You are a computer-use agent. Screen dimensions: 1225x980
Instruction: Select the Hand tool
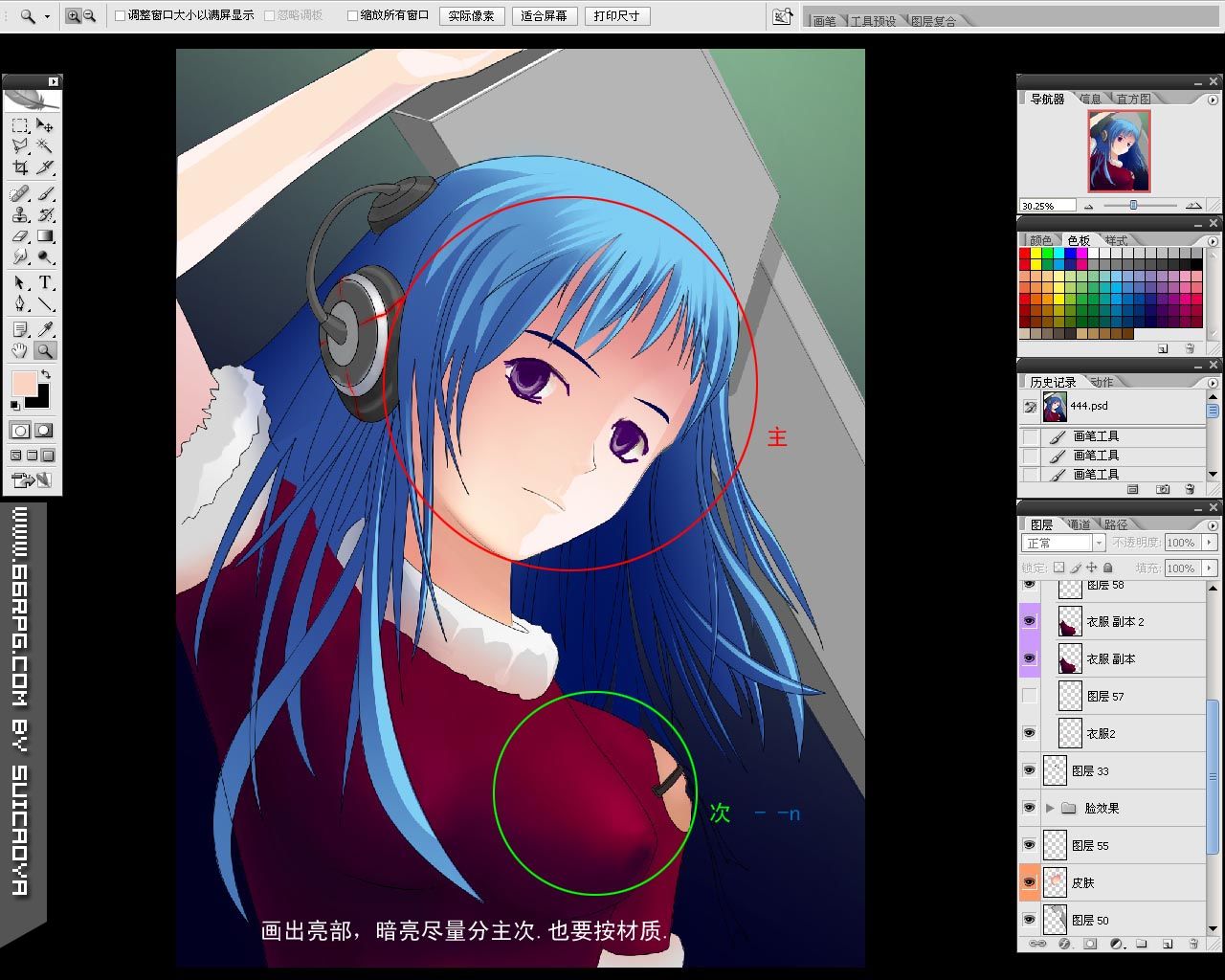coord(20,351)
